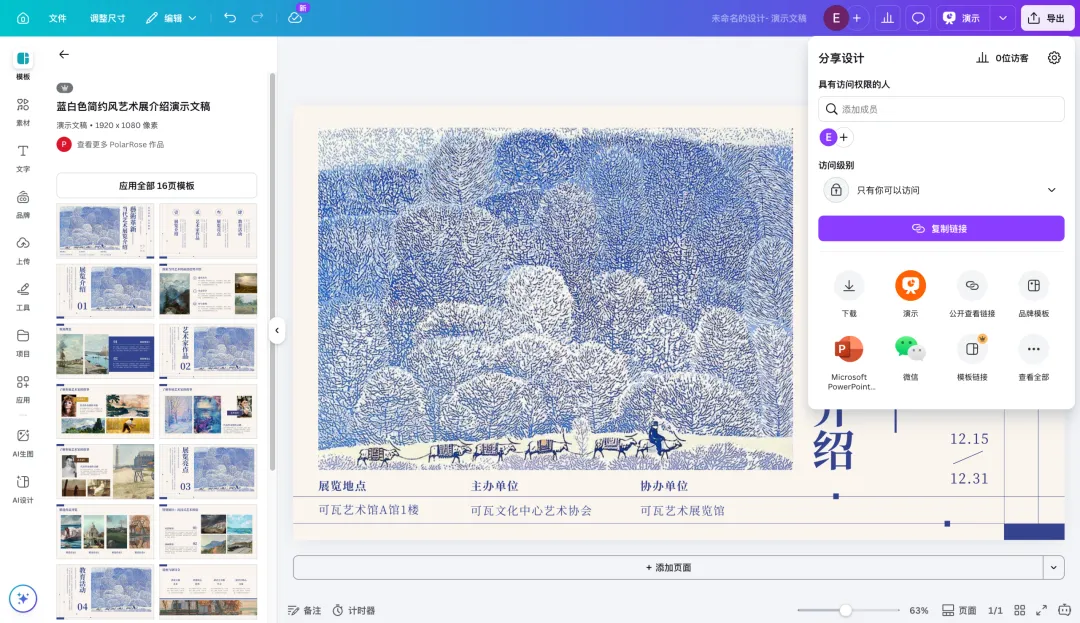The height and width of the screenshot is (623, 1080).
Task: Click the 添加成员 search field
Action: (x=941, y=109)
